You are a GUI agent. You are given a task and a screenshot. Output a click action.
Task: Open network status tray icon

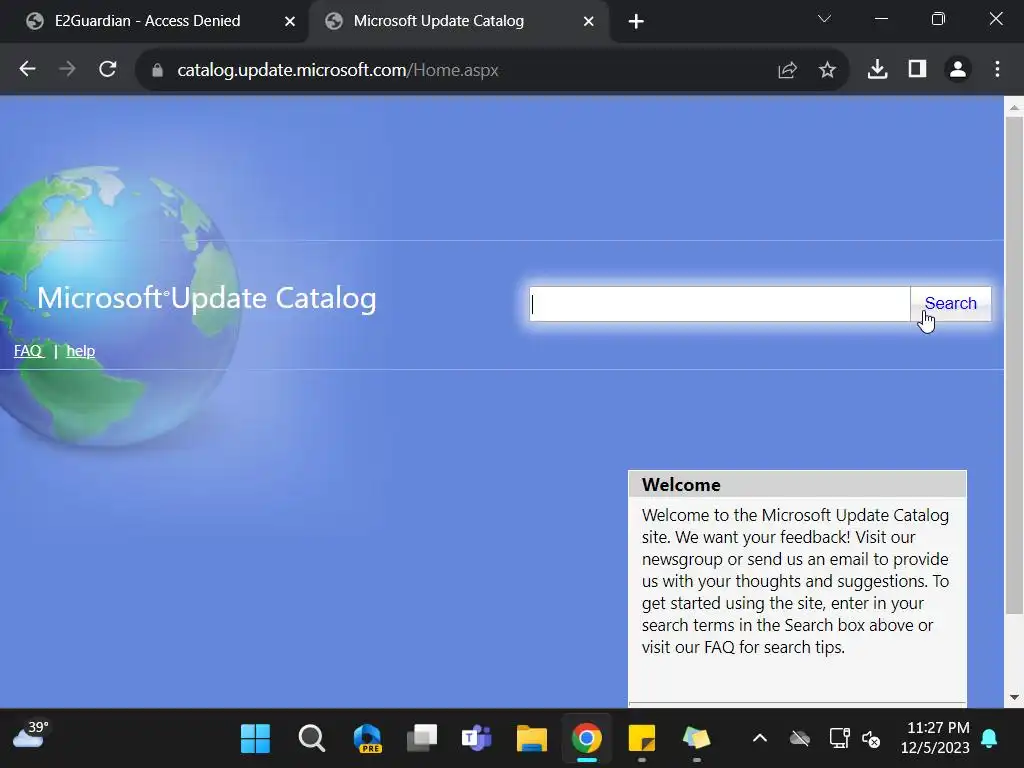pyautogui.click(x=839, y=739)
